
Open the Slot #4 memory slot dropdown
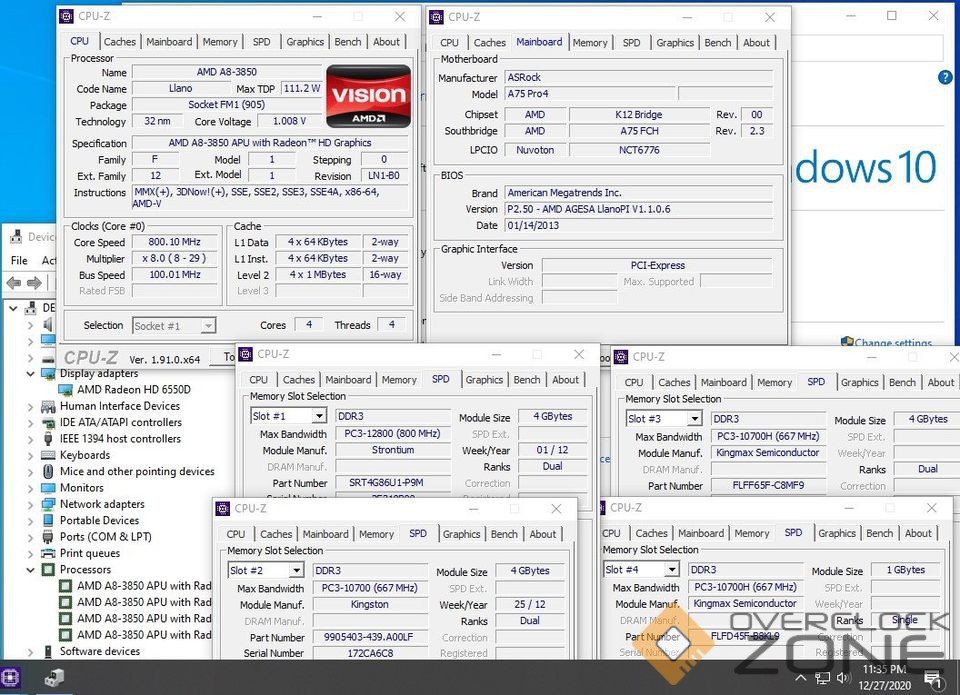672,569
